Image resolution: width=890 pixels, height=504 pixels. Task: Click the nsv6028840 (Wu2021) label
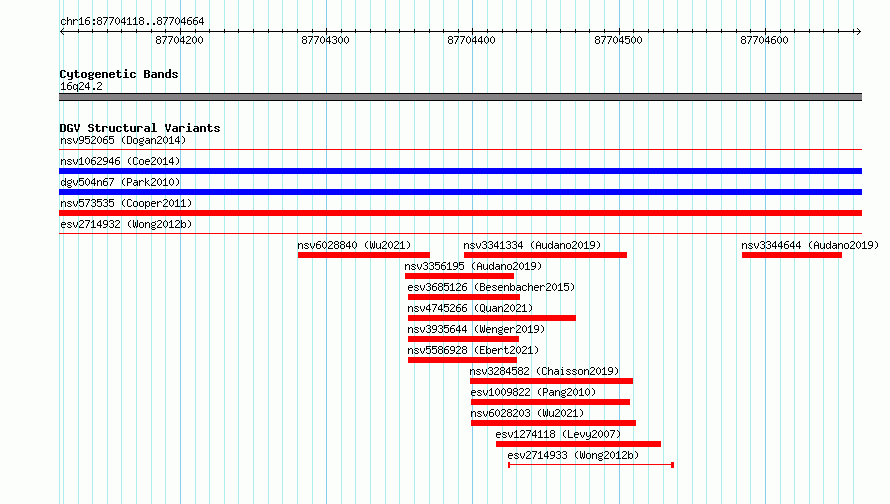click(x=354, y=245)
